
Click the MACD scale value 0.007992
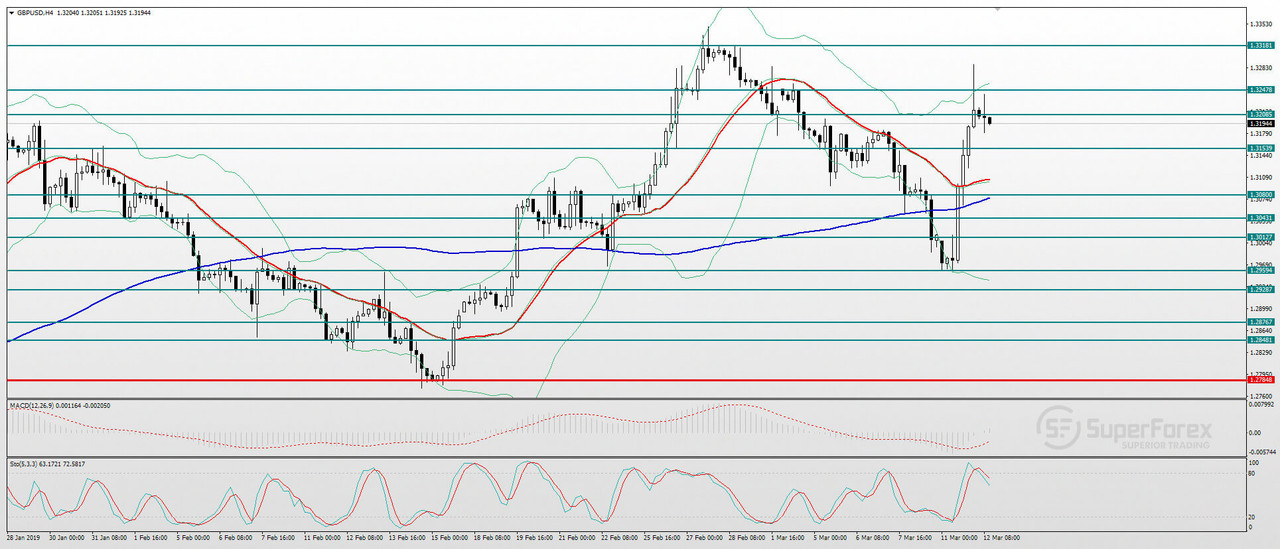[x=1262, y=405]
